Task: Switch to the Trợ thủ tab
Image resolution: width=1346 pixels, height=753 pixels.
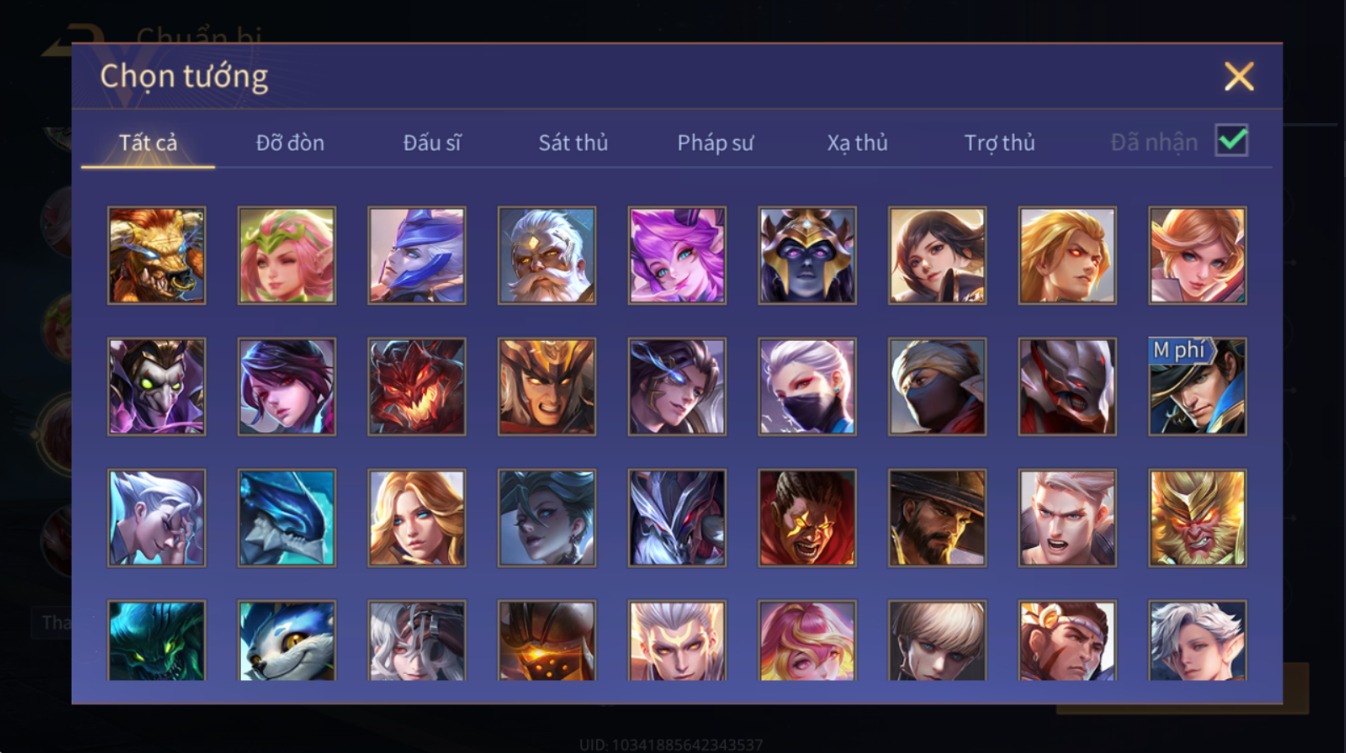Action: tap(999, 143)
